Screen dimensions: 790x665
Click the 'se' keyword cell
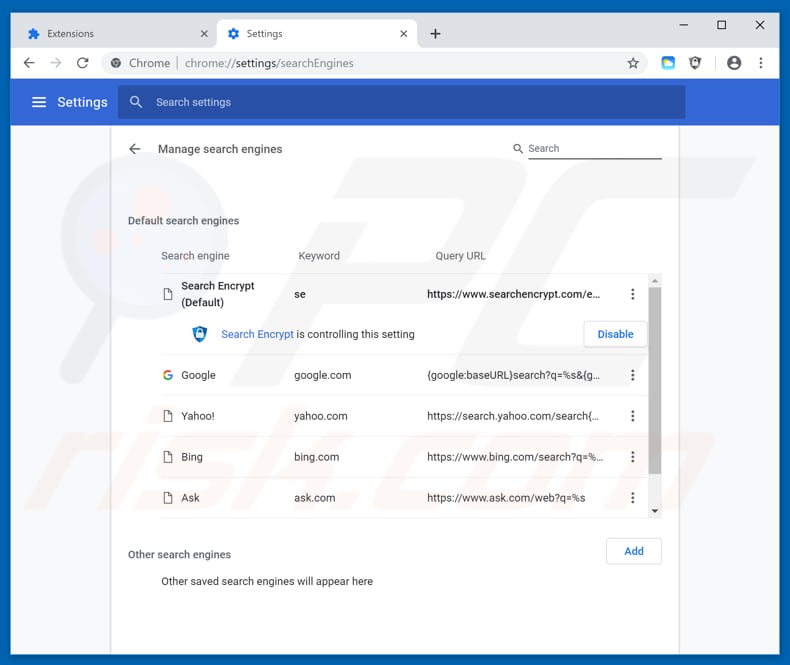click(300, 294)
